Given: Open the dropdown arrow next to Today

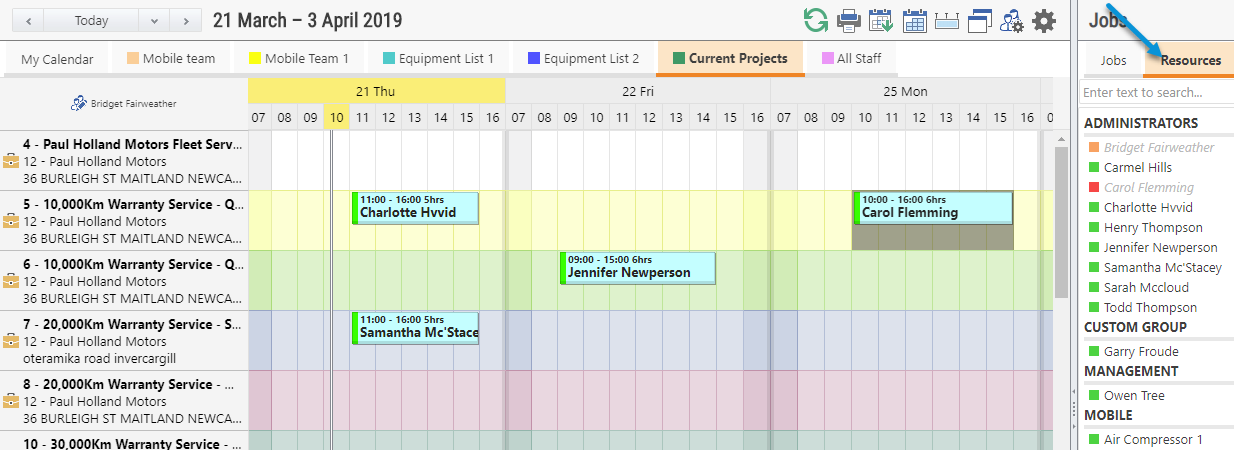Looking at the screenshot, I should [x=153, y=21].
